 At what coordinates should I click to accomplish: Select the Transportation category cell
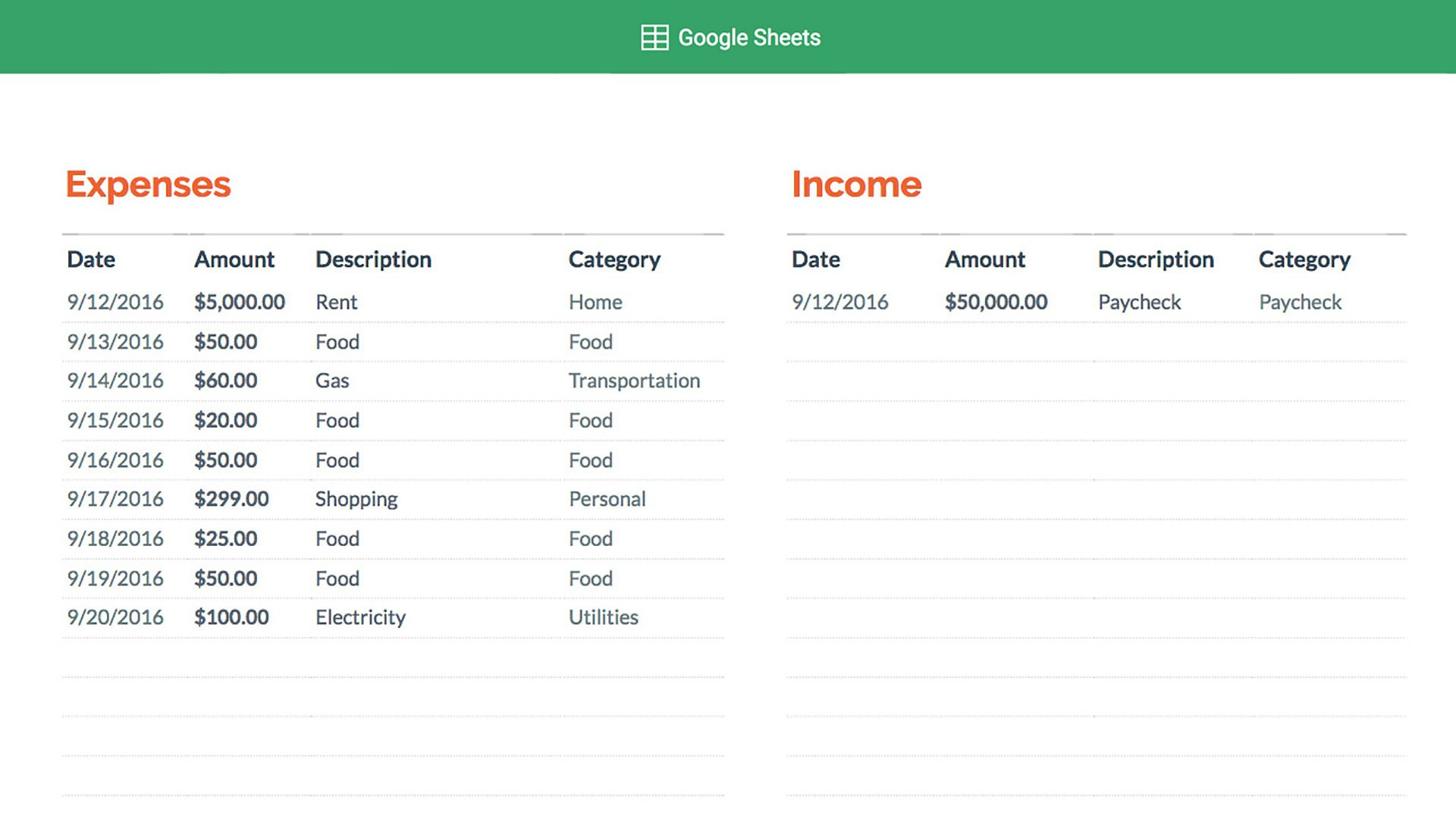point(634,381)
